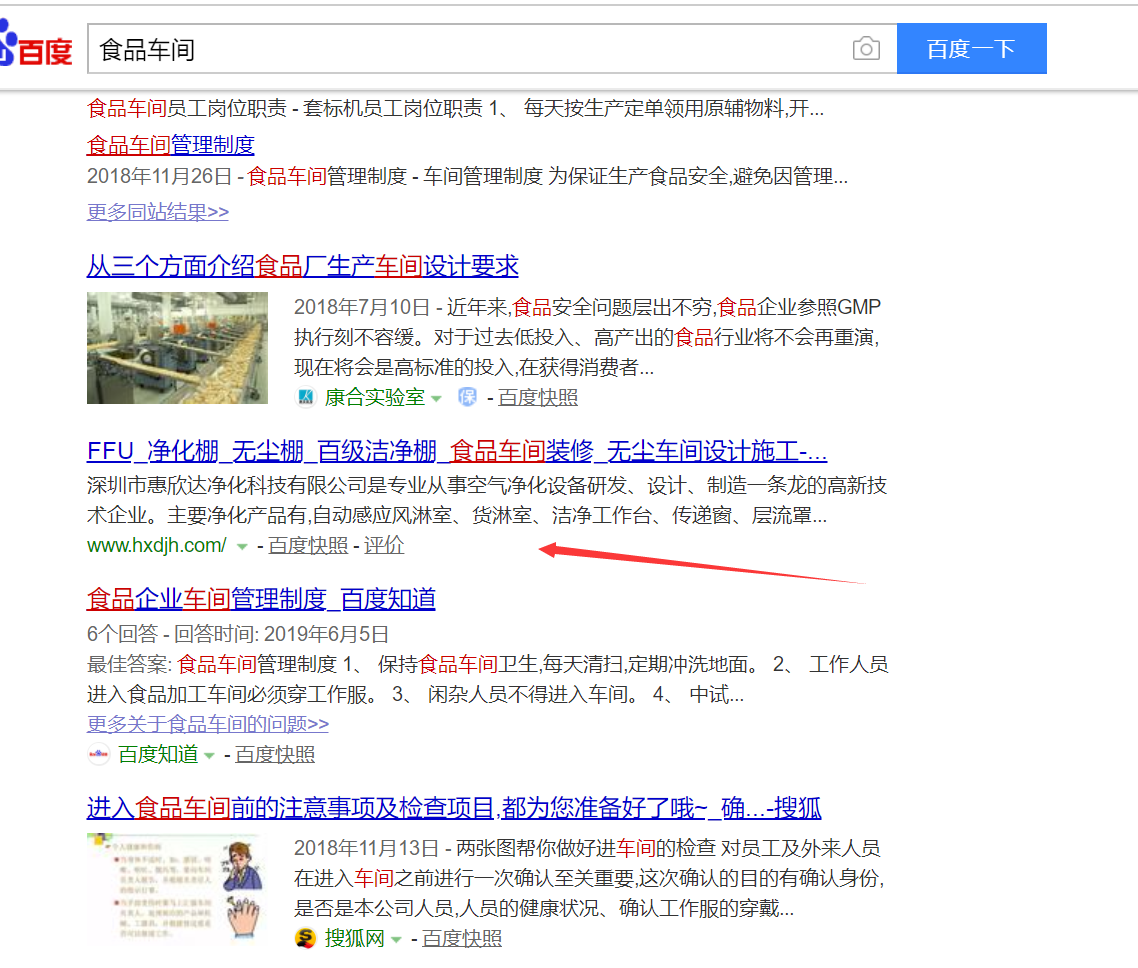The height and width of the screenshot is (968, 1138).
Task: Click the Baidu logo
Action: [x=35, y=44]
